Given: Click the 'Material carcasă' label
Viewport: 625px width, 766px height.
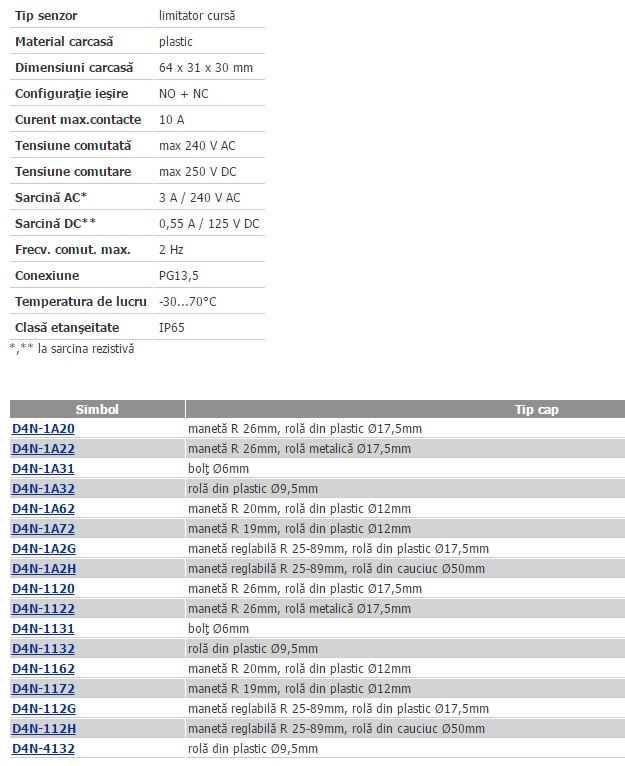Looking at the screenshot, I should coord(64,42).
